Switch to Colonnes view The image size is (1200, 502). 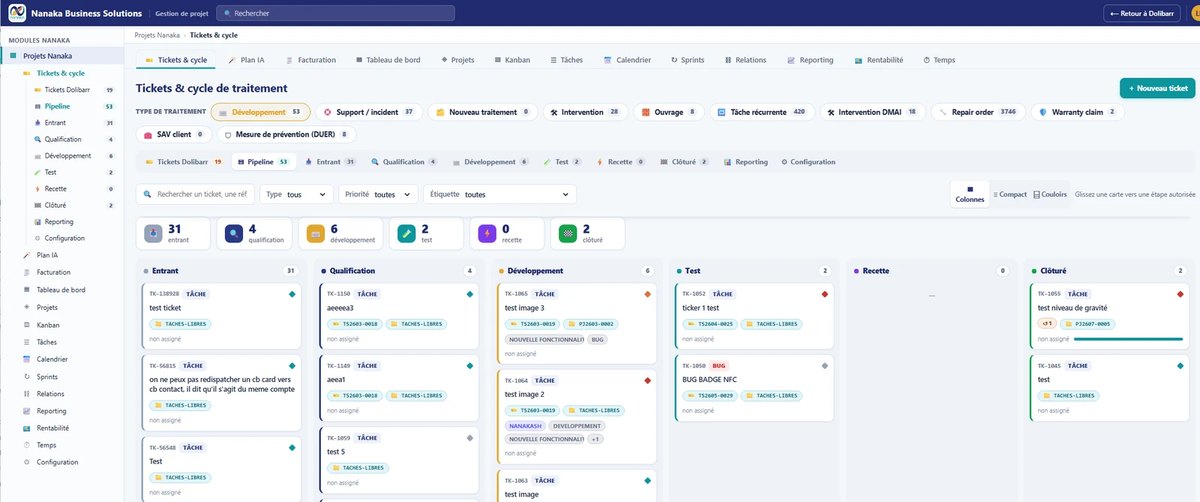pos(970,194)
